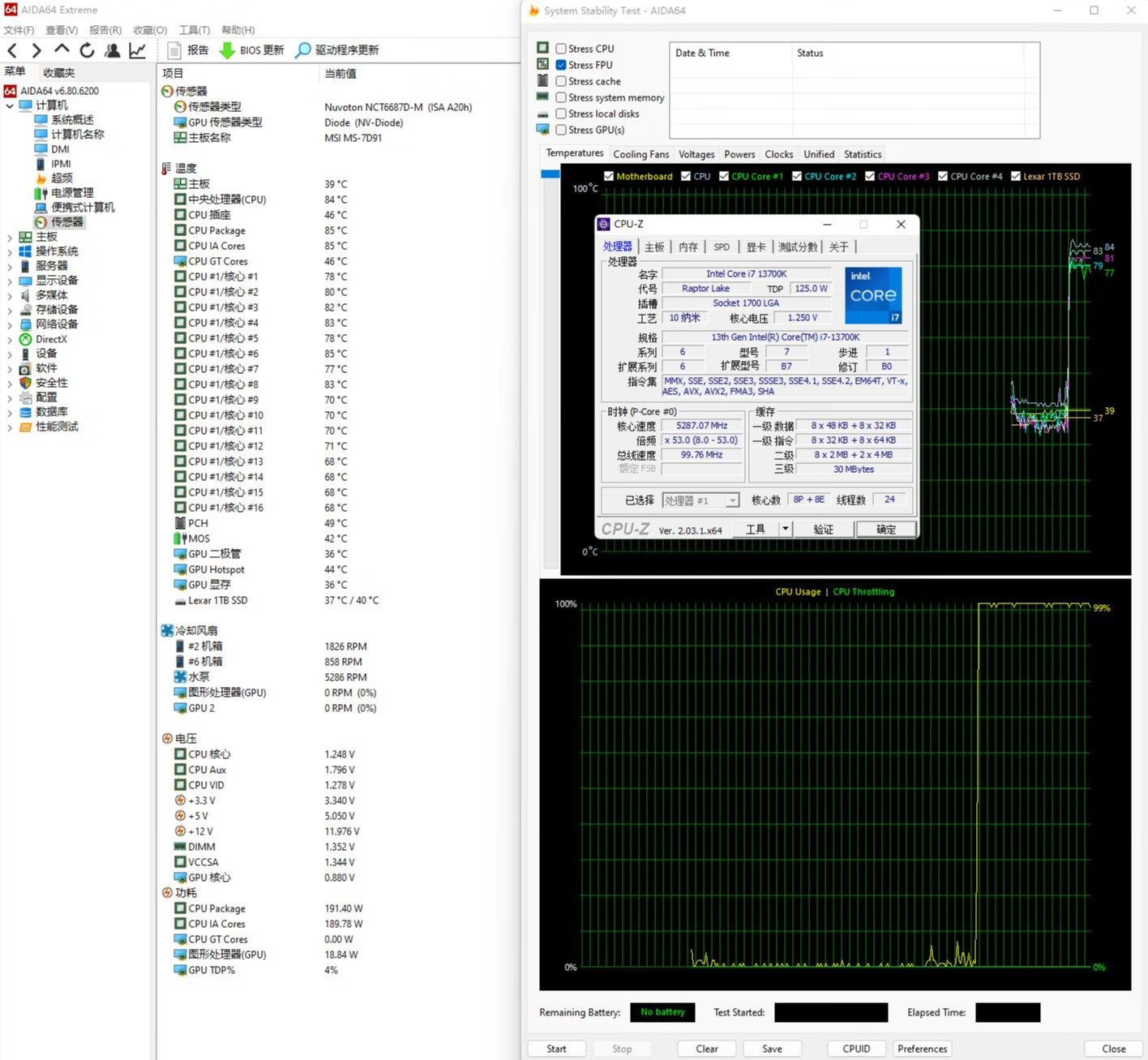Expand the 多媒体 tree node
Screen dimensions: 1148x1060
[x=10, y=295]
